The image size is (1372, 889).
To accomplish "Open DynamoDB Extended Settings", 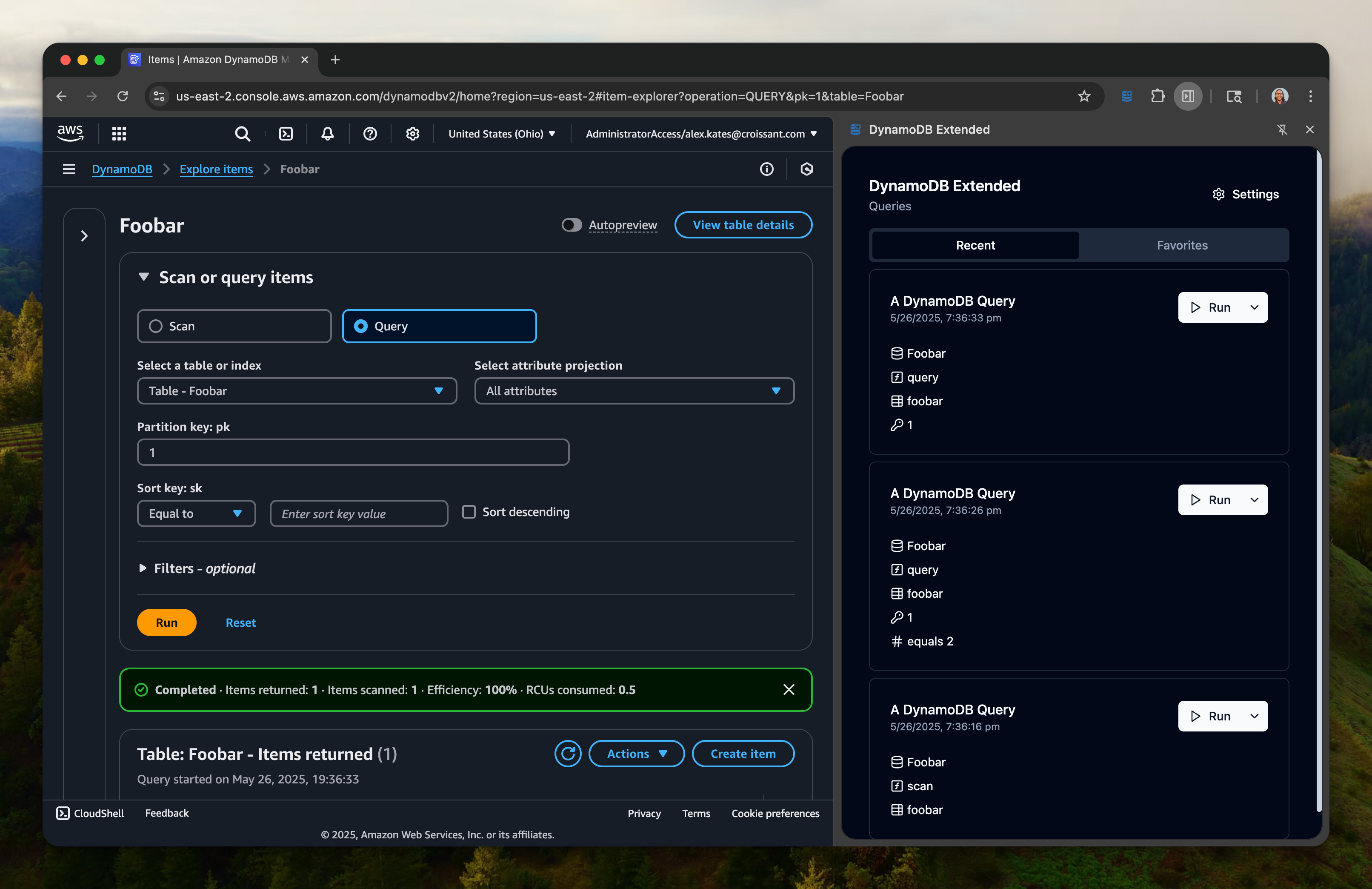I will pos(1245,195).
